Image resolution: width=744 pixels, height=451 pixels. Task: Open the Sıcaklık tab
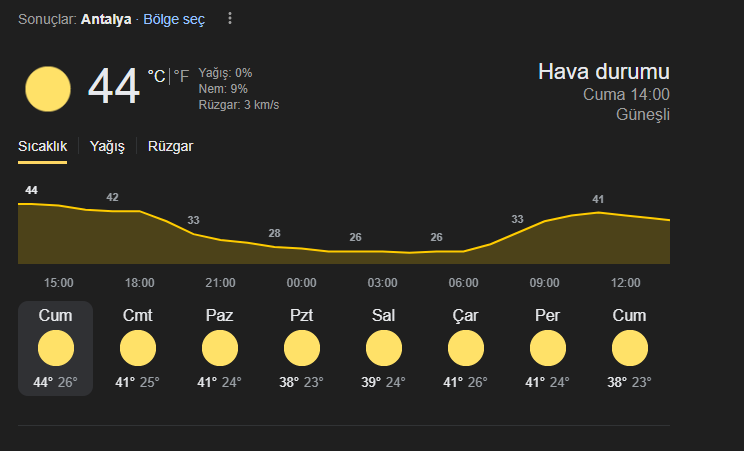[42, 146]
